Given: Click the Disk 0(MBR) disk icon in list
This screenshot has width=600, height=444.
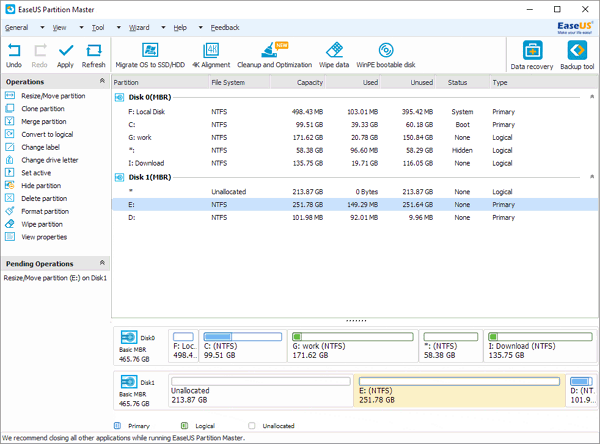Looking at the screenshot, I should (119, 98).
